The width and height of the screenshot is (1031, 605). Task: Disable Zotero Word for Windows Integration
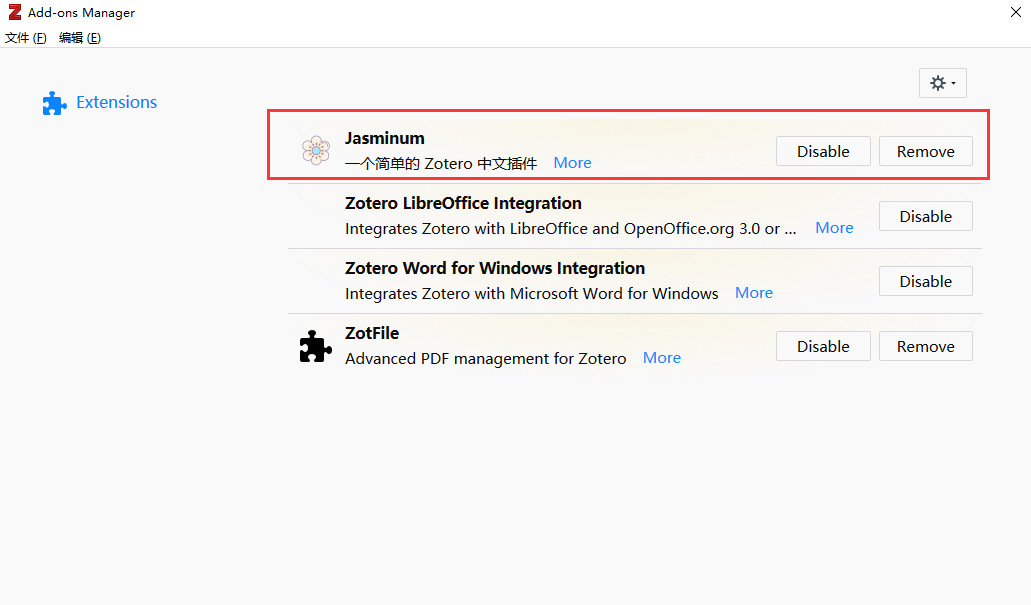click(926, 281)
